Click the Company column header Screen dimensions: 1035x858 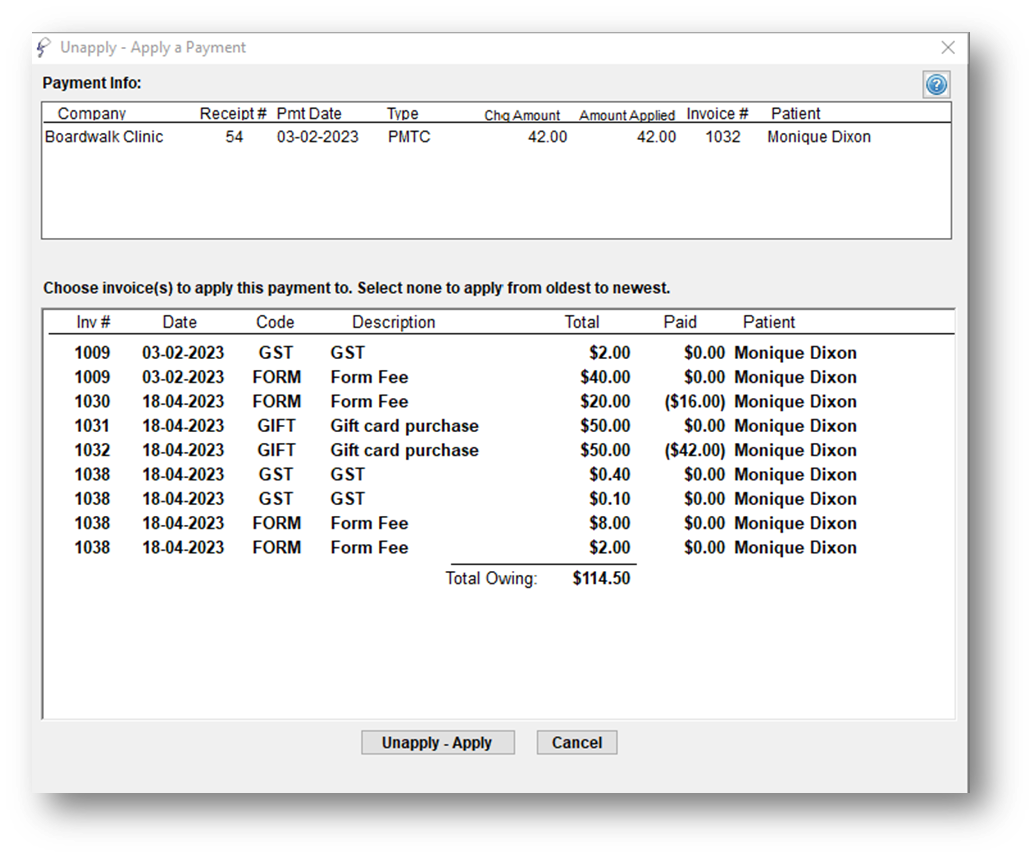click(x=92, y=114)
